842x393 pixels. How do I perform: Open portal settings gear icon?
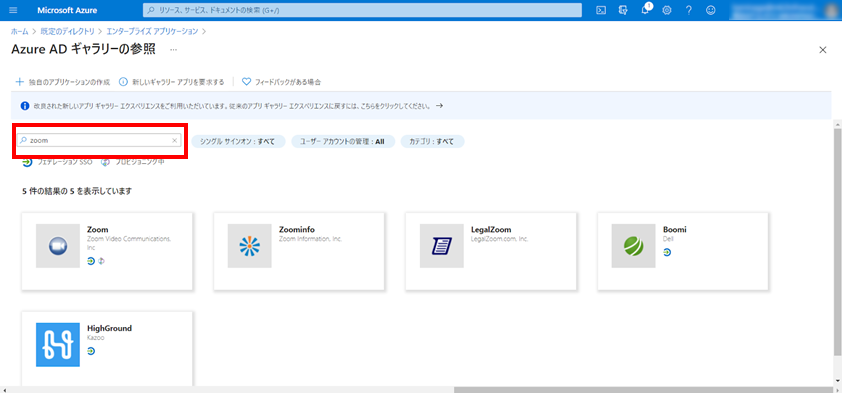[667, 10]
